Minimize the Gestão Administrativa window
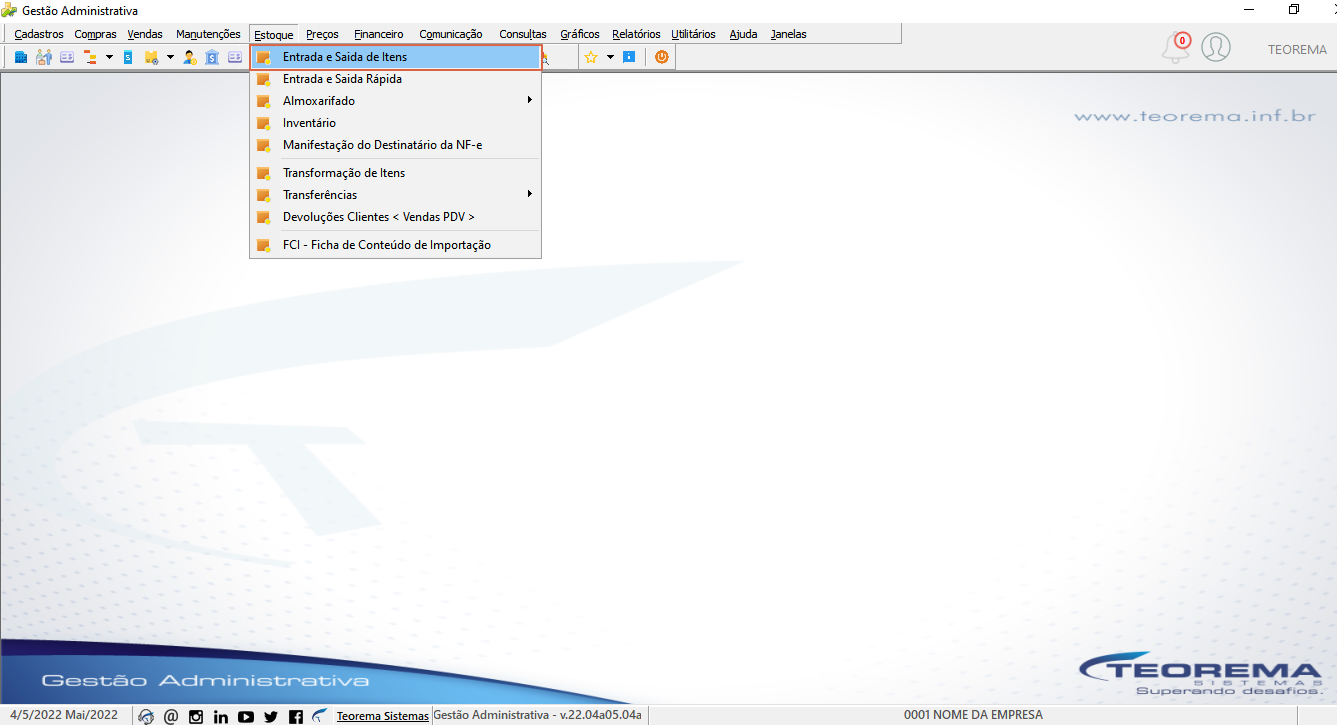Viewport: 1337px width, 725px height. tap(1247, 10)
